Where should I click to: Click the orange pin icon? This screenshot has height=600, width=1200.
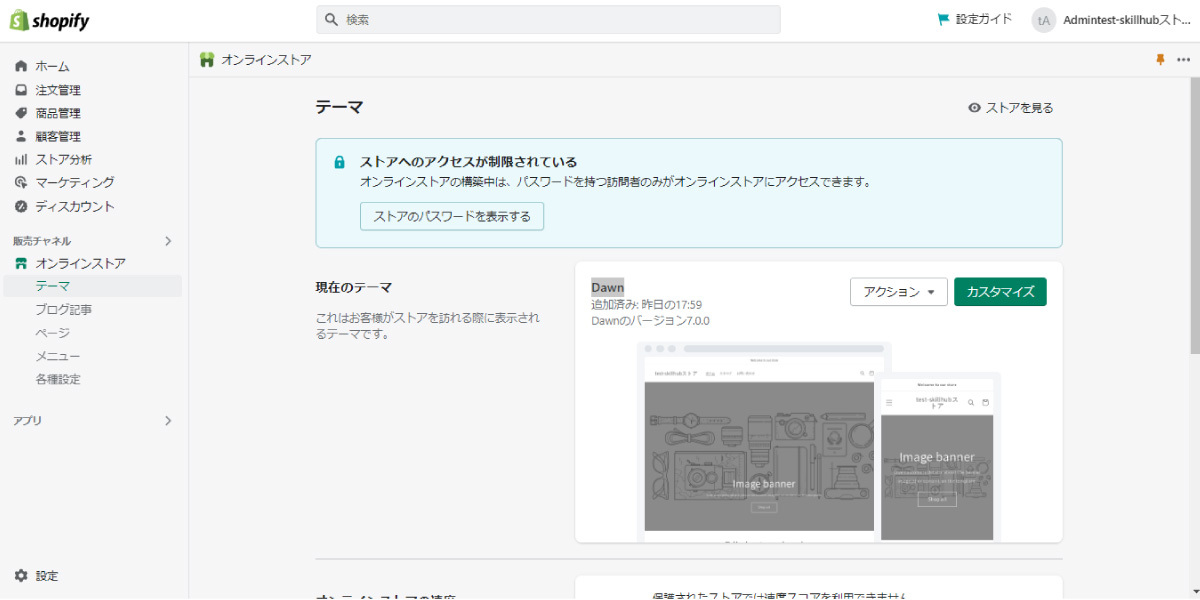click(1160, 60)
